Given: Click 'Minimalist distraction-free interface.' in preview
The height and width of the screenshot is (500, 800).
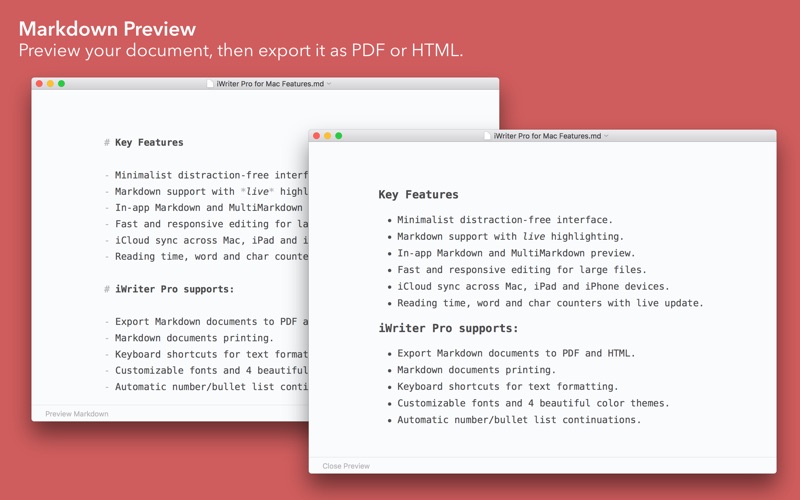Looking at the screenshot, I should click(505, 220).
